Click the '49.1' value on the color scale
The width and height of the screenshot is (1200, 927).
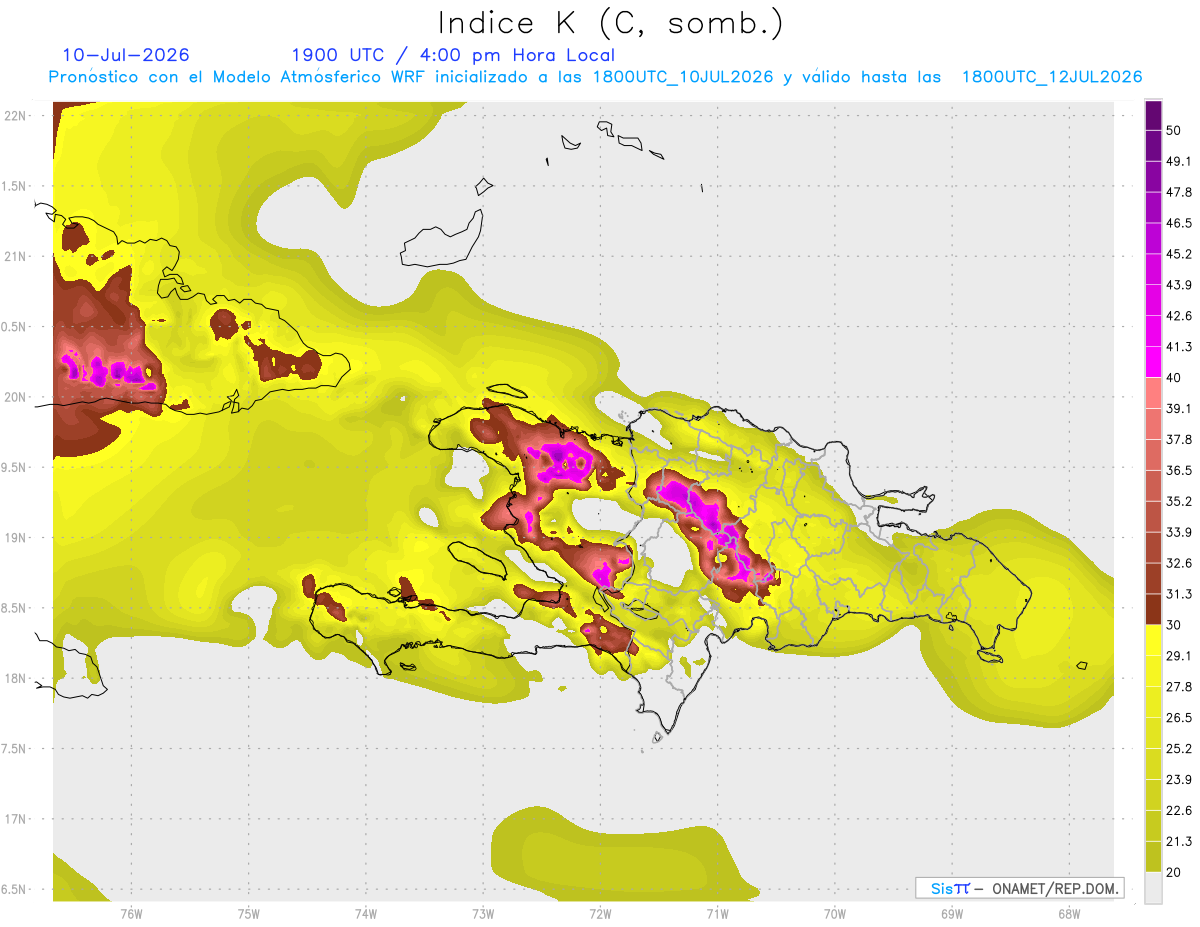[1179, 161]
